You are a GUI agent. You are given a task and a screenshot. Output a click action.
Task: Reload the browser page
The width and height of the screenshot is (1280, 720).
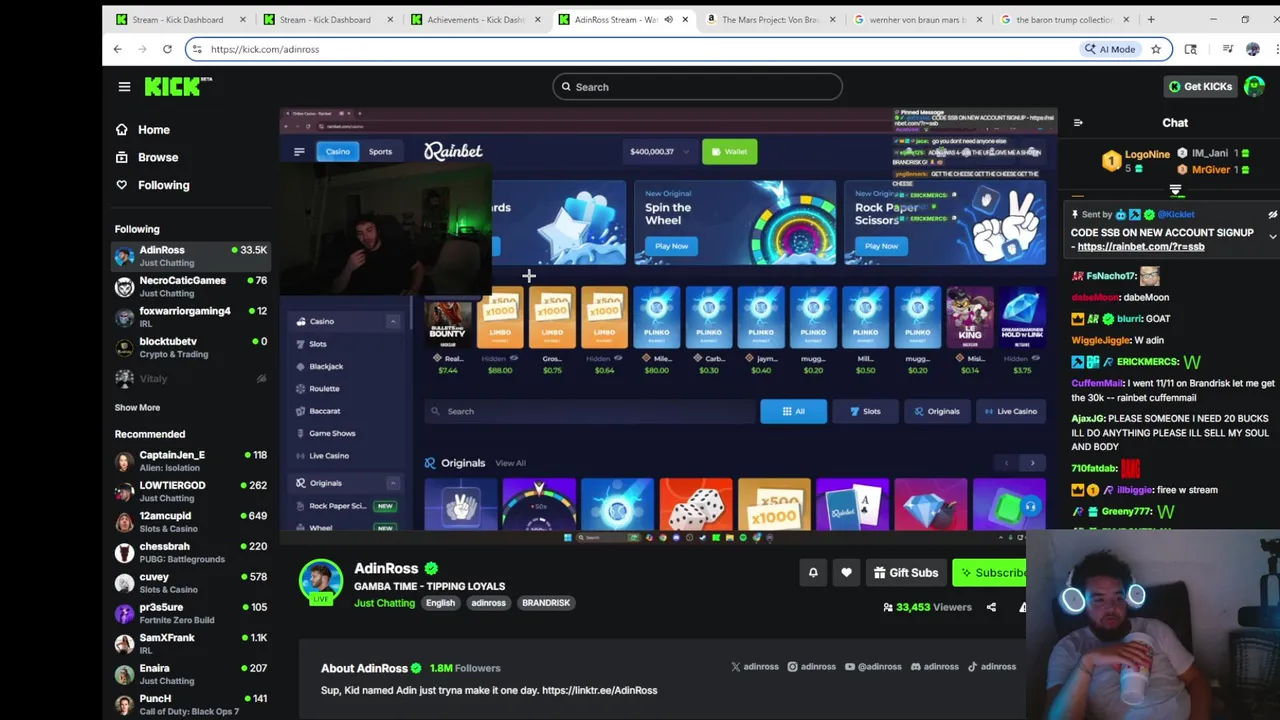point(167,49)
